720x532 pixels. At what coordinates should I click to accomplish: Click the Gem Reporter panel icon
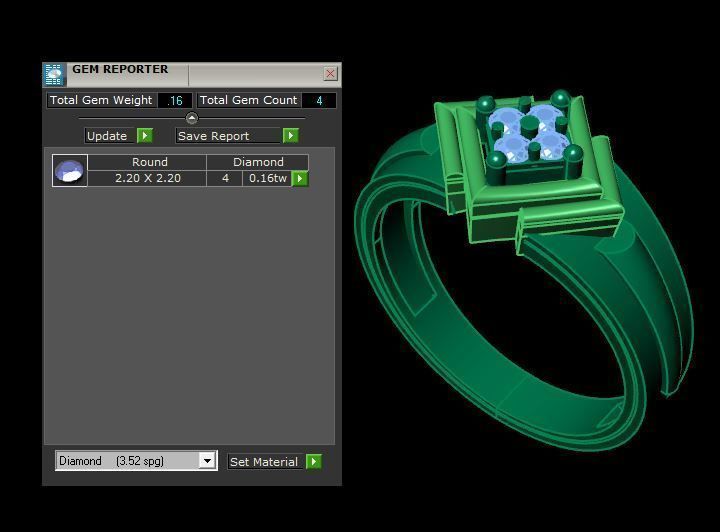[x=54, y=74]
